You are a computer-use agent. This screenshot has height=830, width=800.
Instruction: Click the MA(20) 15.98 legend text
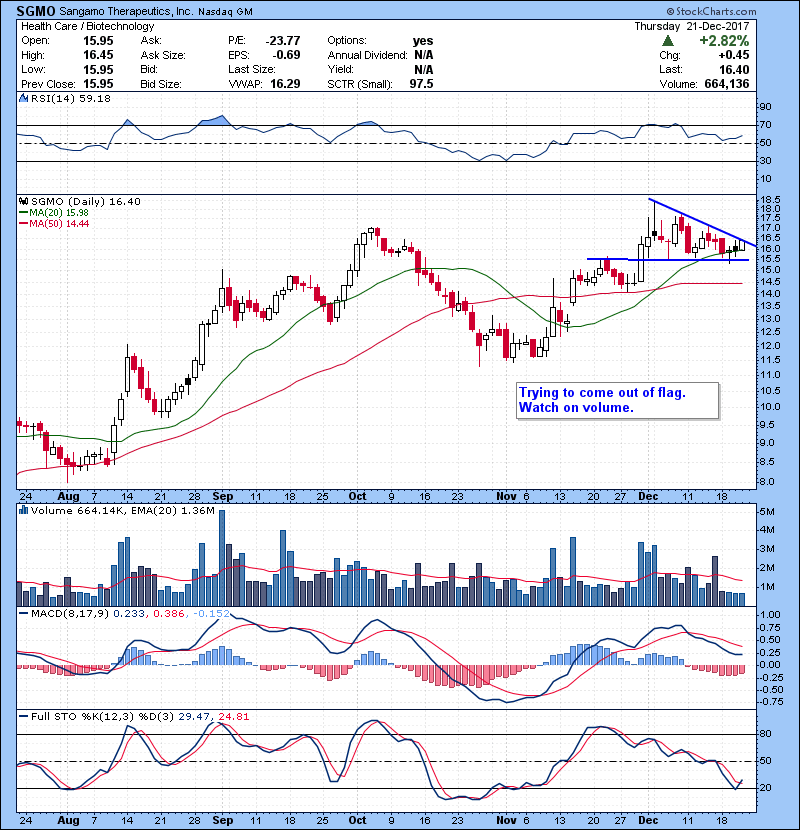59,213
